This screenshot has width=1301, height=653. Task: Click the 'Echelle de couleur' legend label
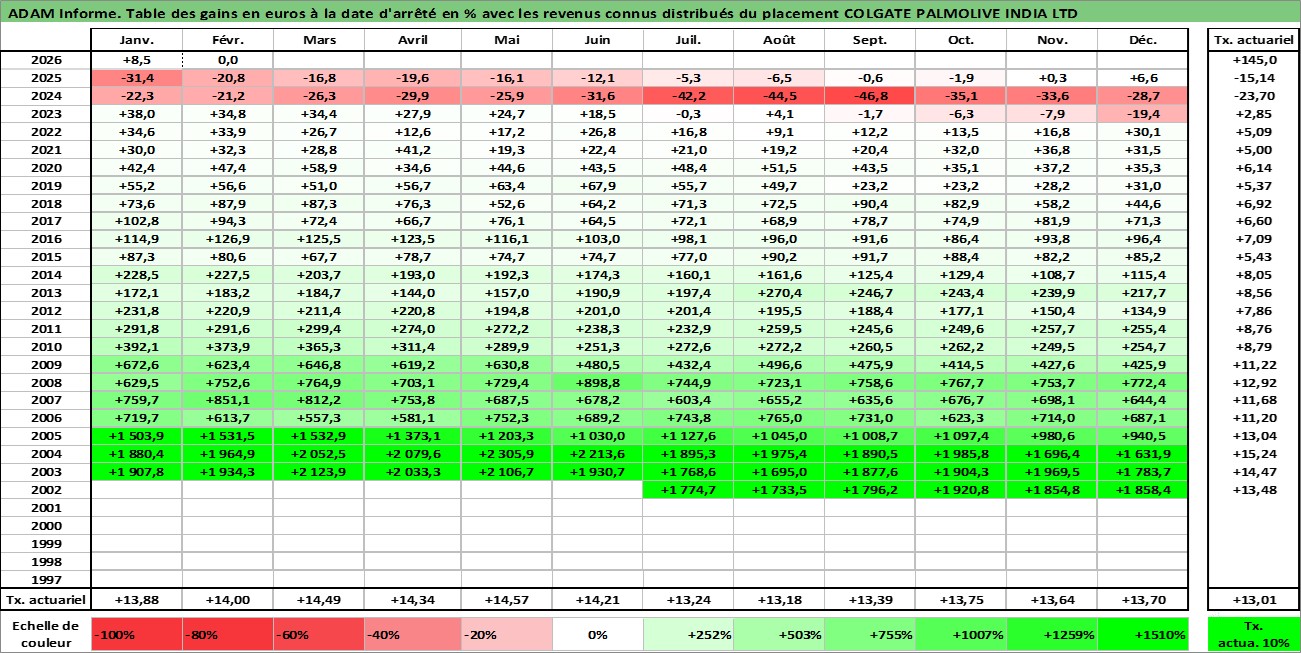point(46,634)
